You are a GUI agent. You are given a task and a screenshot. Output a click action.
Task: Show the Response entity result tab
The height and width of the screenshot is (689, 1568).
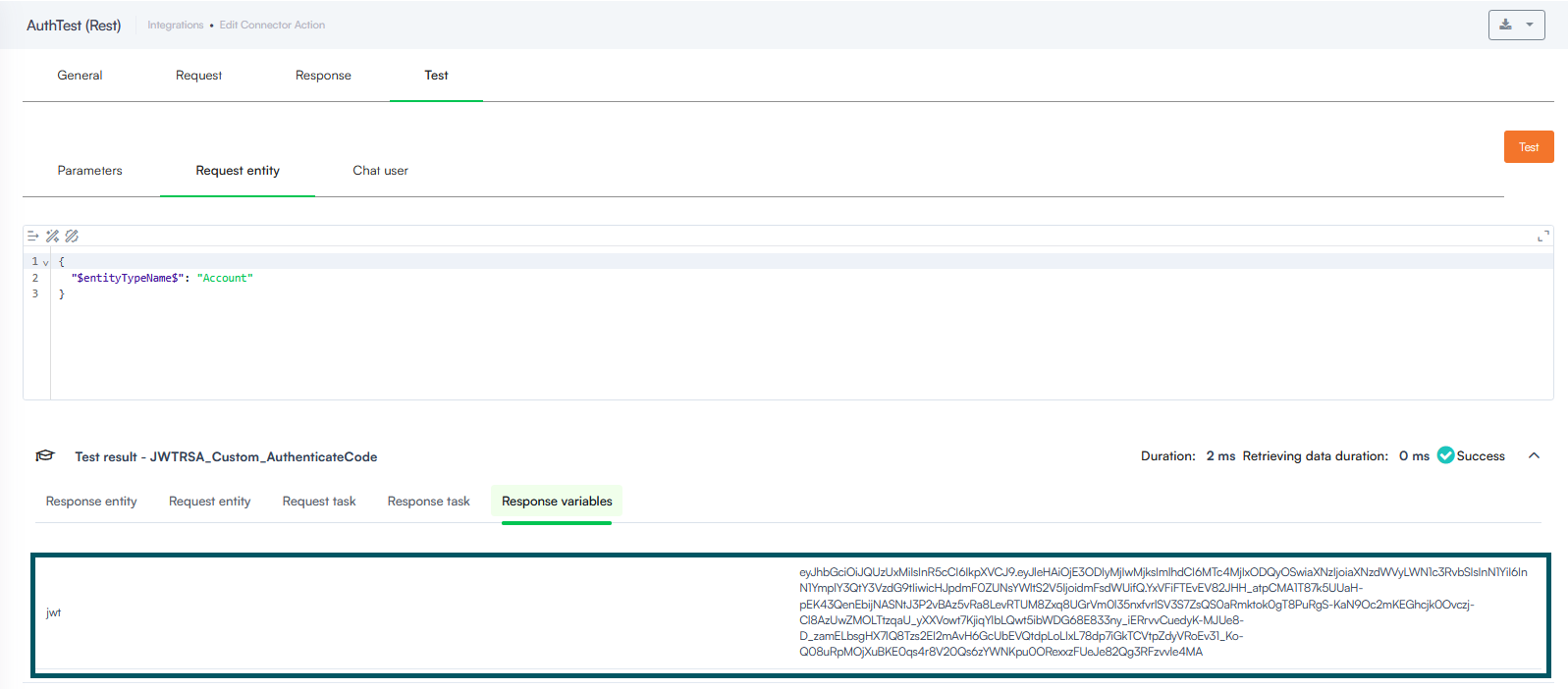91,502
